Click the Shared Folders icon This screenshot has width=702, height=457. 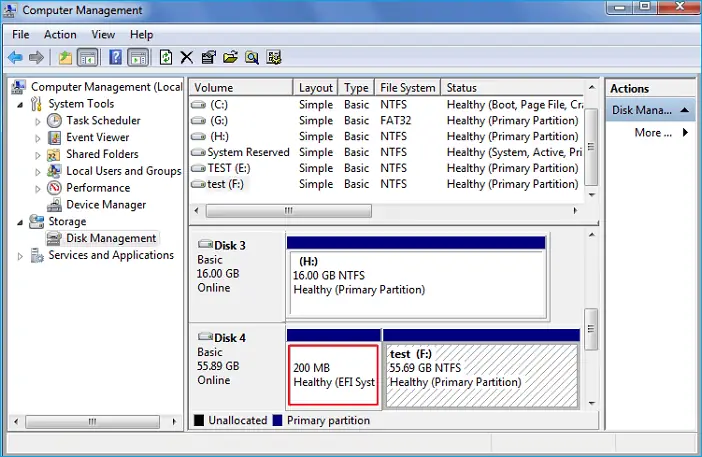[x=54, y=154]
